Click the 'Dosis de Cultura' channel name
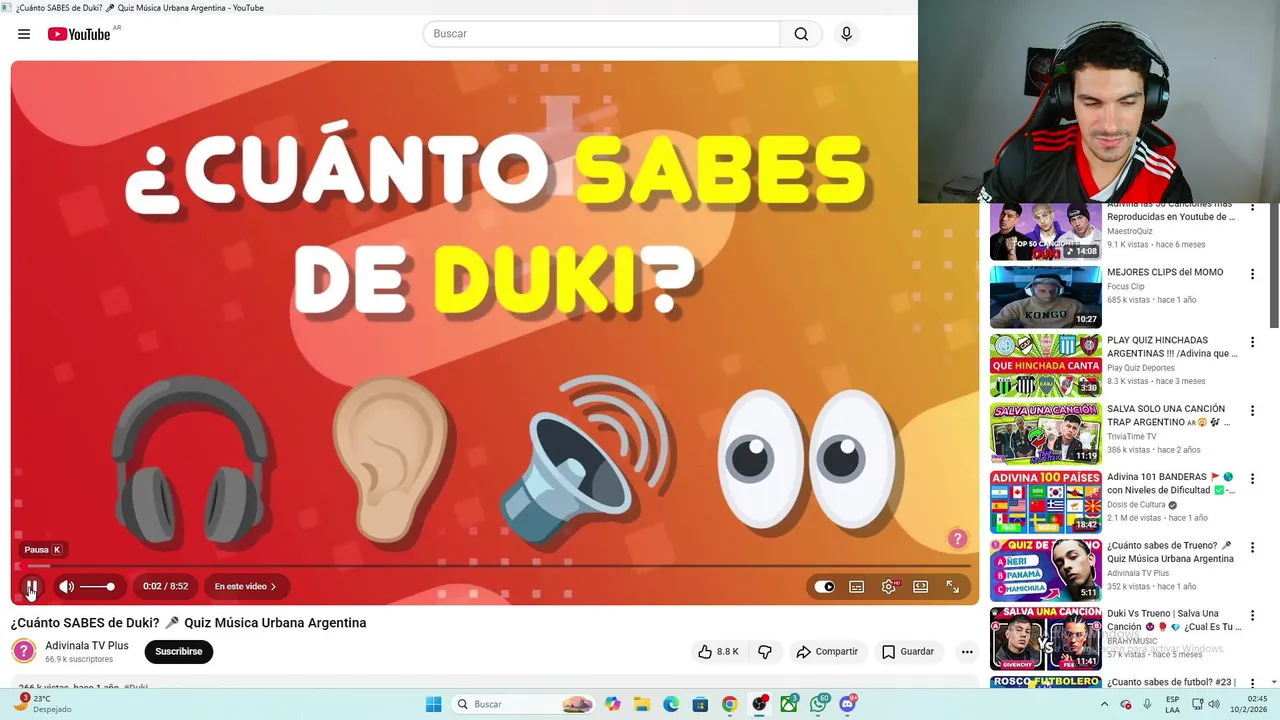This screenshot has height=720, width=1280. coord(1136,505)
